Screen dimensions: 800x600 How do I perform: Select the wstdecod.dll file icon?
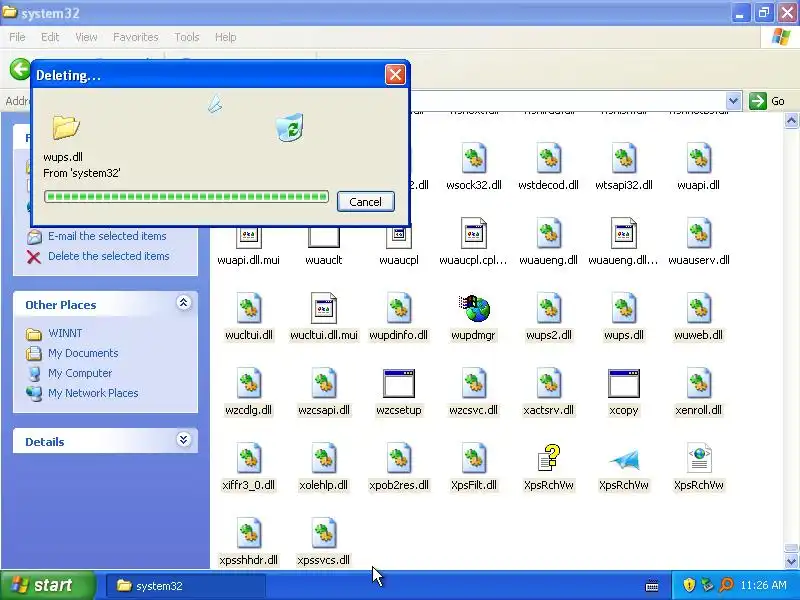548,158
